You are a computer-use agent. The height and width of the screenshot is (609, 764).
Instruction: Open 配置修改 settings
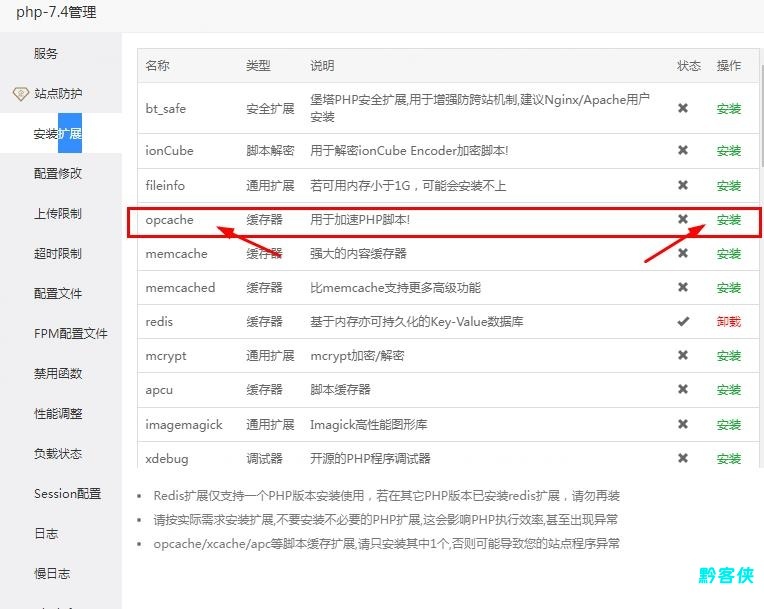pos(58,173)
